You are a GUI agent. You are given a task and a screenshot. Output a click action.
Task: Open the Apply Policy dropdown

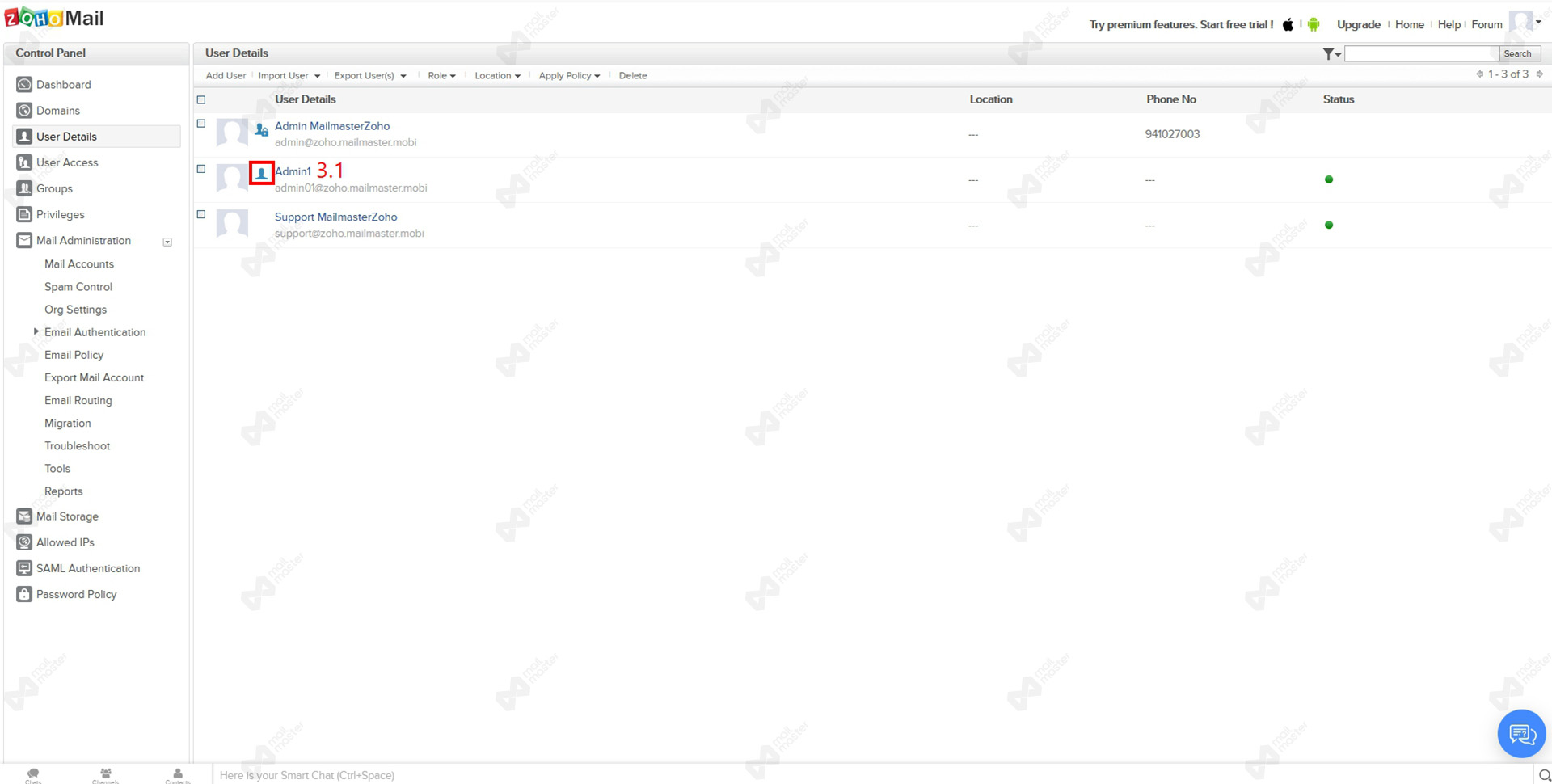tap(570, 76)
